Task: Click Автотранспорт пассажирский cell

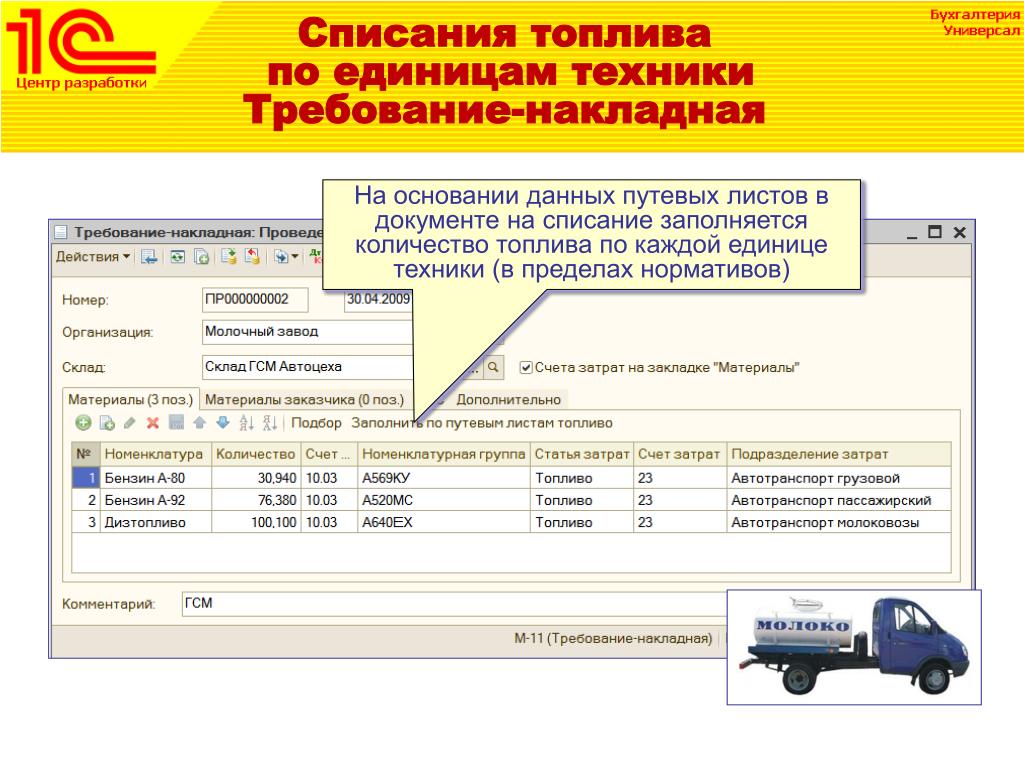Action: (839, 500)
